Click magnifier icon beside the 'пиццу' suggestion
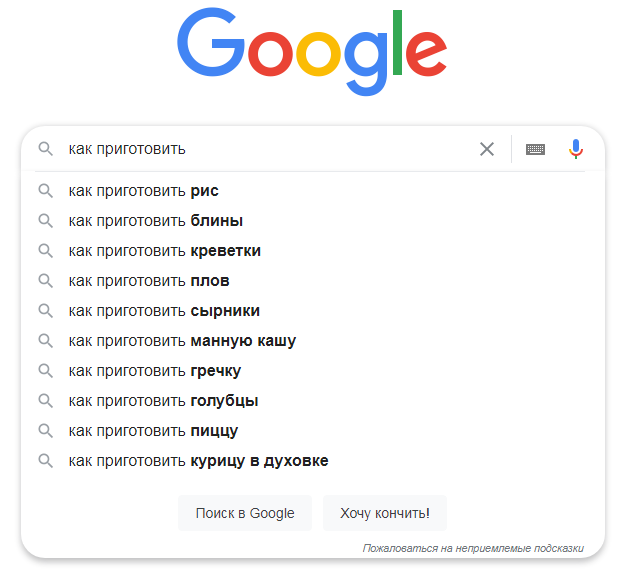 (46, 431)
